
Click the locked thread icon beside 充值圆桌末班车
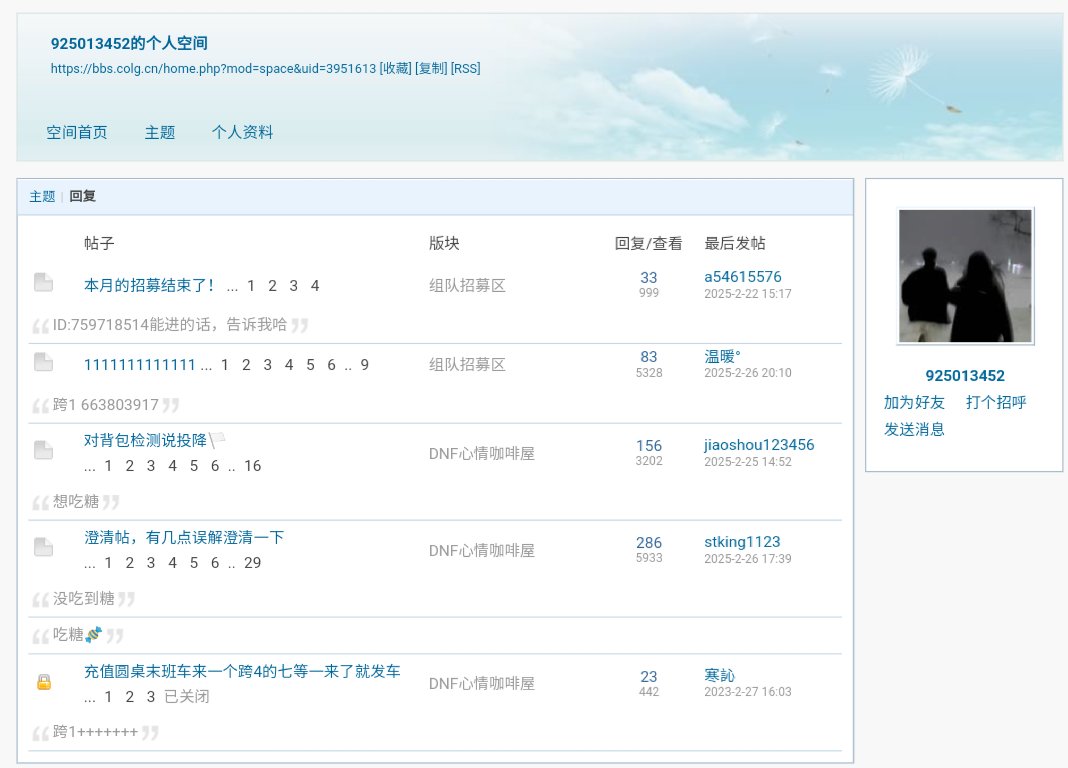point(44,682)
